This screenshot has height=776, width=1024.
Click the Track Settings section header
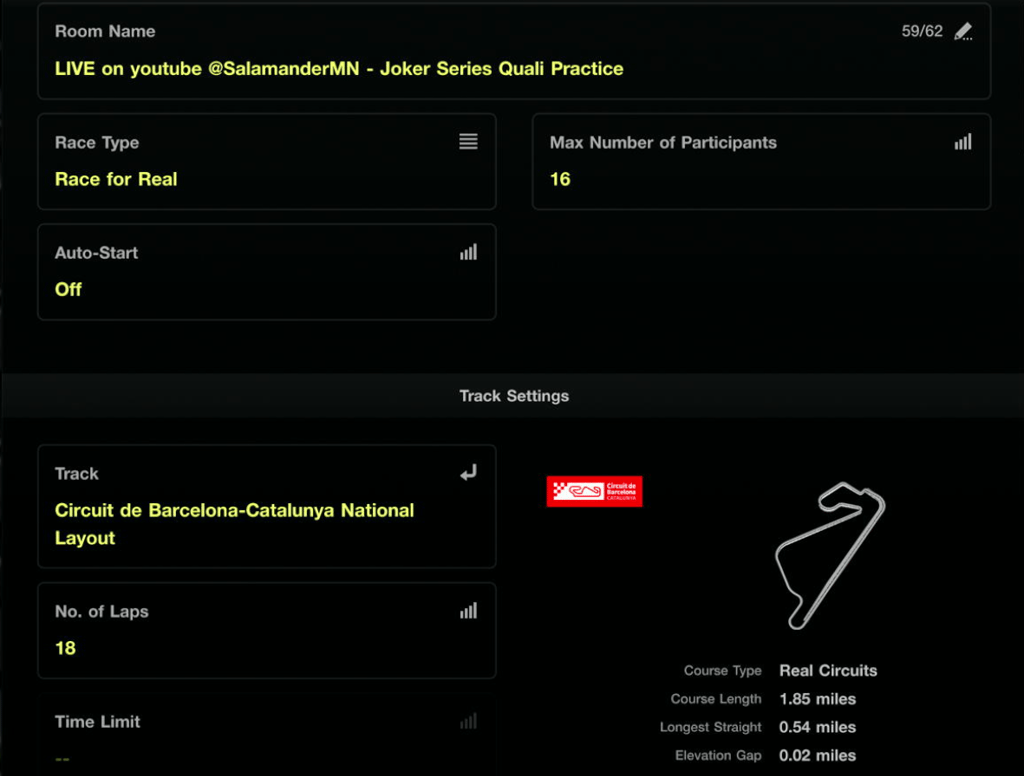[x=514, y=396]
